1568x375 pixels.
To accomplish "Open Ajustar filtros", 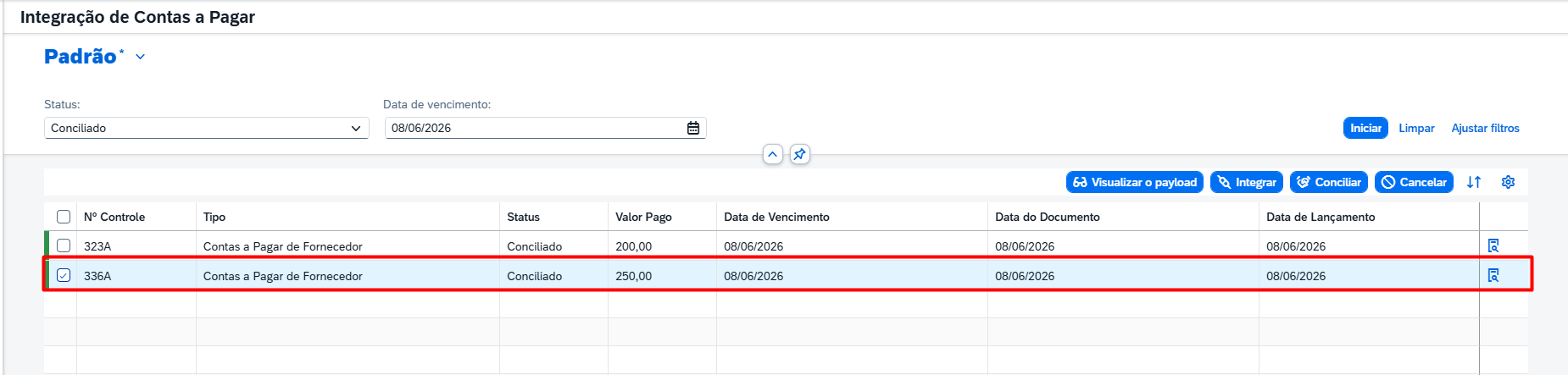I will click(1485, 128).
